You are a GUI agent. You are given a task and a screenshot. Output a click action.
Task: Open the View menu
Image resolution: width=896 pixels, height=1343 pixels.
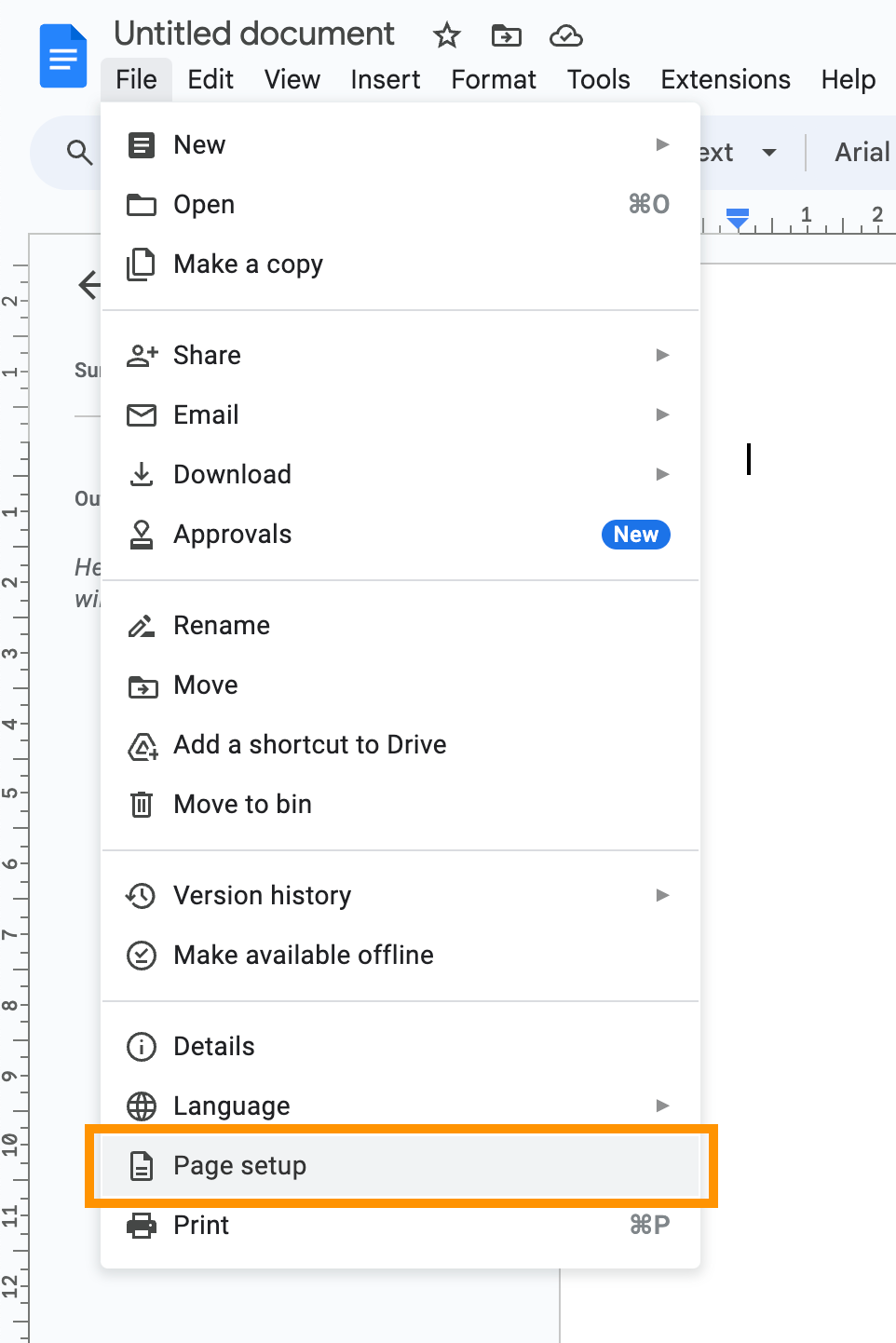point(292,79)
